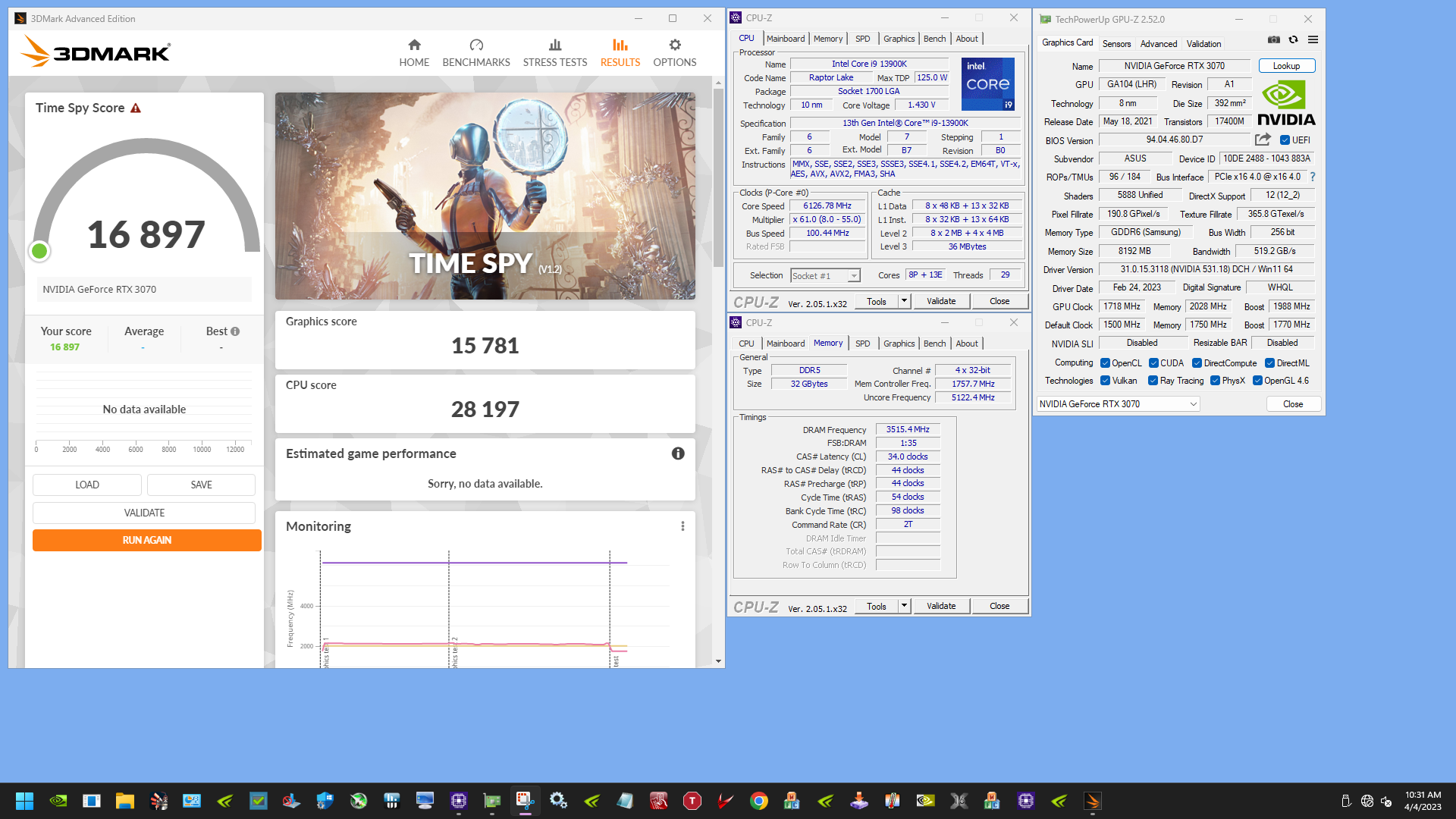
Task: Toggle the Vulkan checkbox
Action: pyautogui.click(x=1105, y=381)
